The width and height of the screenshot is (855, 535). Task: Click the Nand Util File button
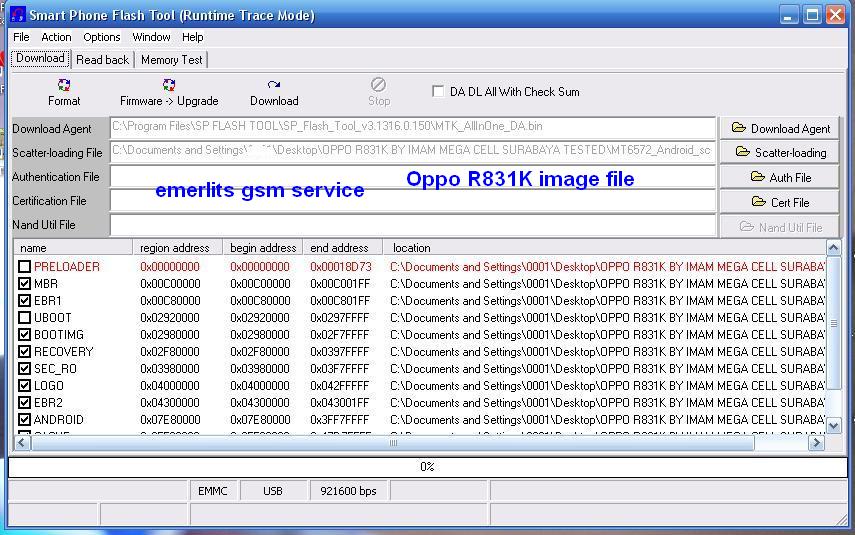(x=779, y=227)
